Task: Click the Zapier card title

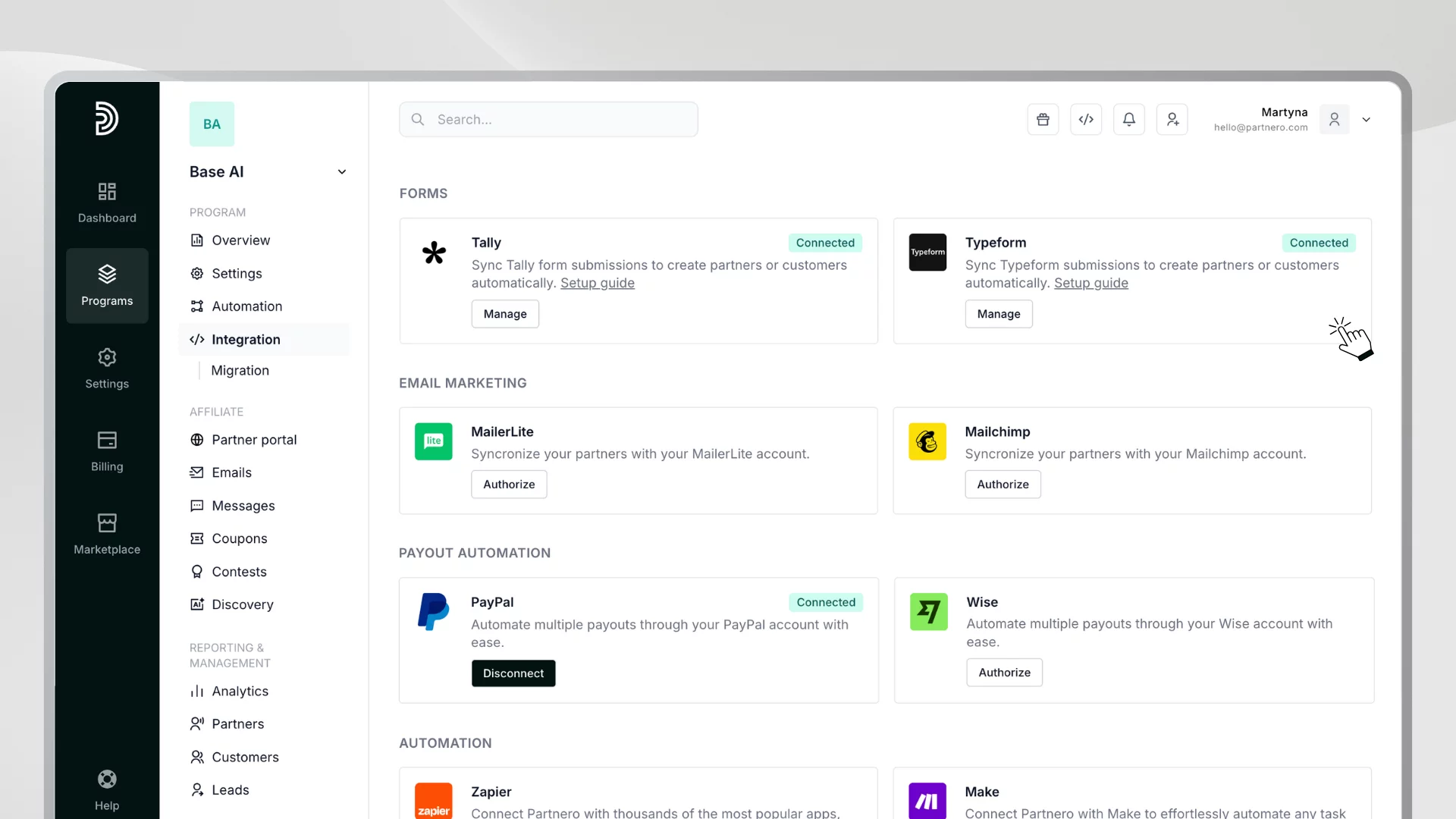Action: point(491,792)
